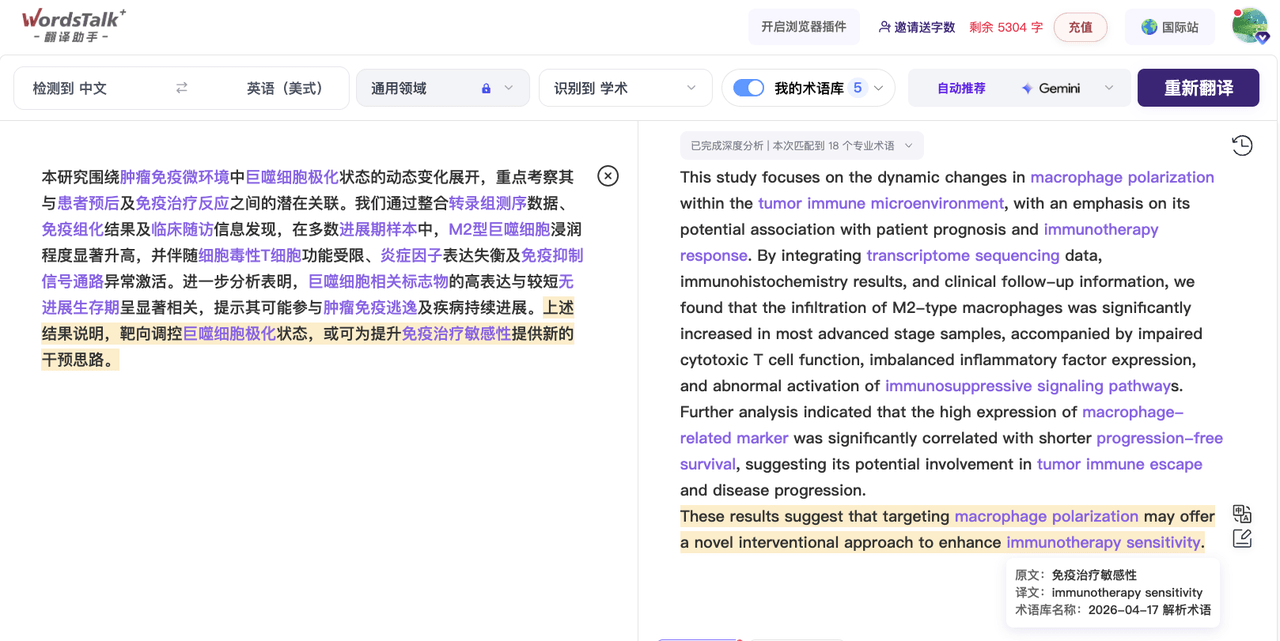Viewport: 1280px width, 641px height.
Task: Click tooltip 术语库名称 2026-04-17 解析术语
Action: pyautogui.click(x=1113, y=609)
